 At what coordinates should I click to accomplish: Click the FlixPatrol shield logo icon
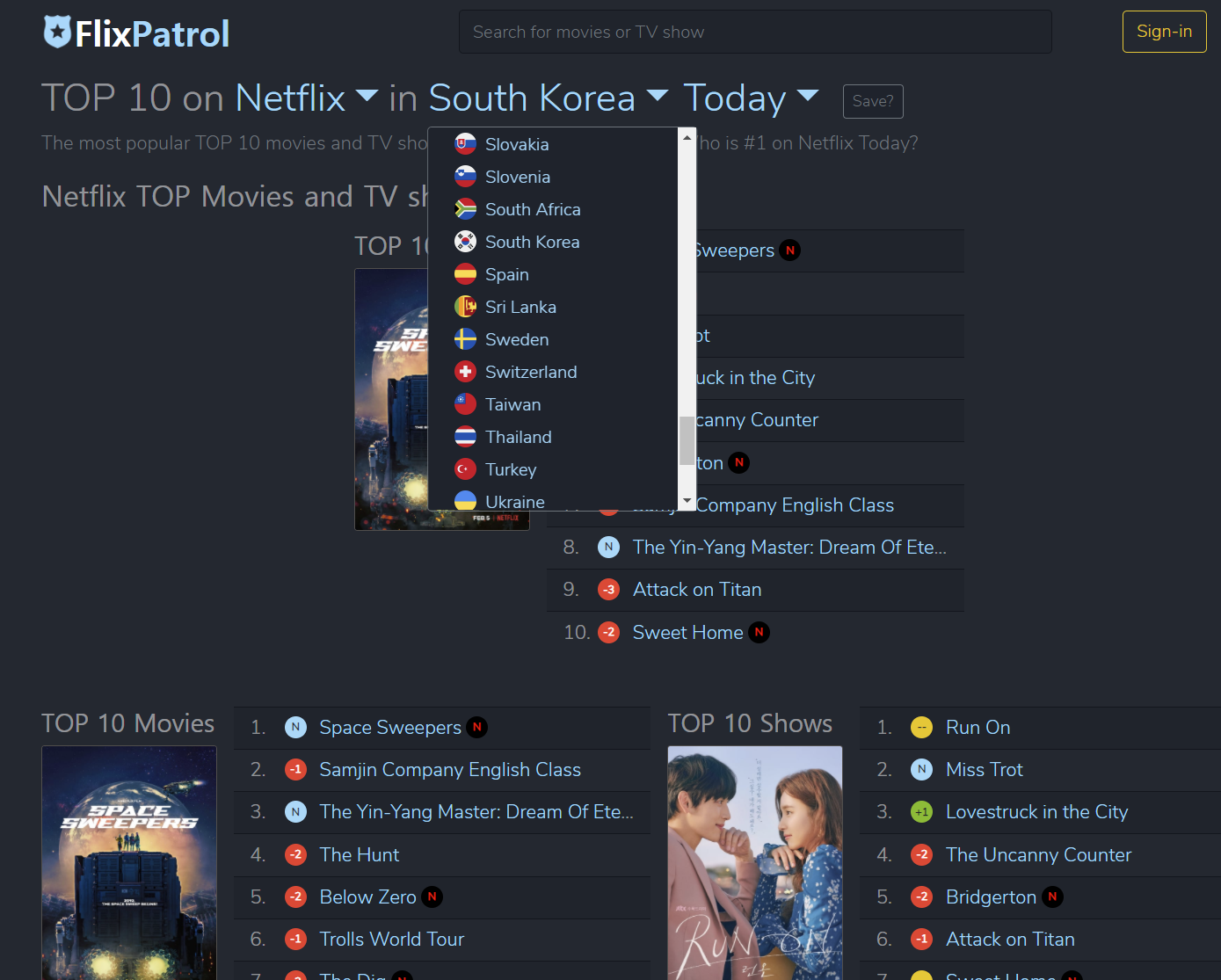(x=57, y=33)
